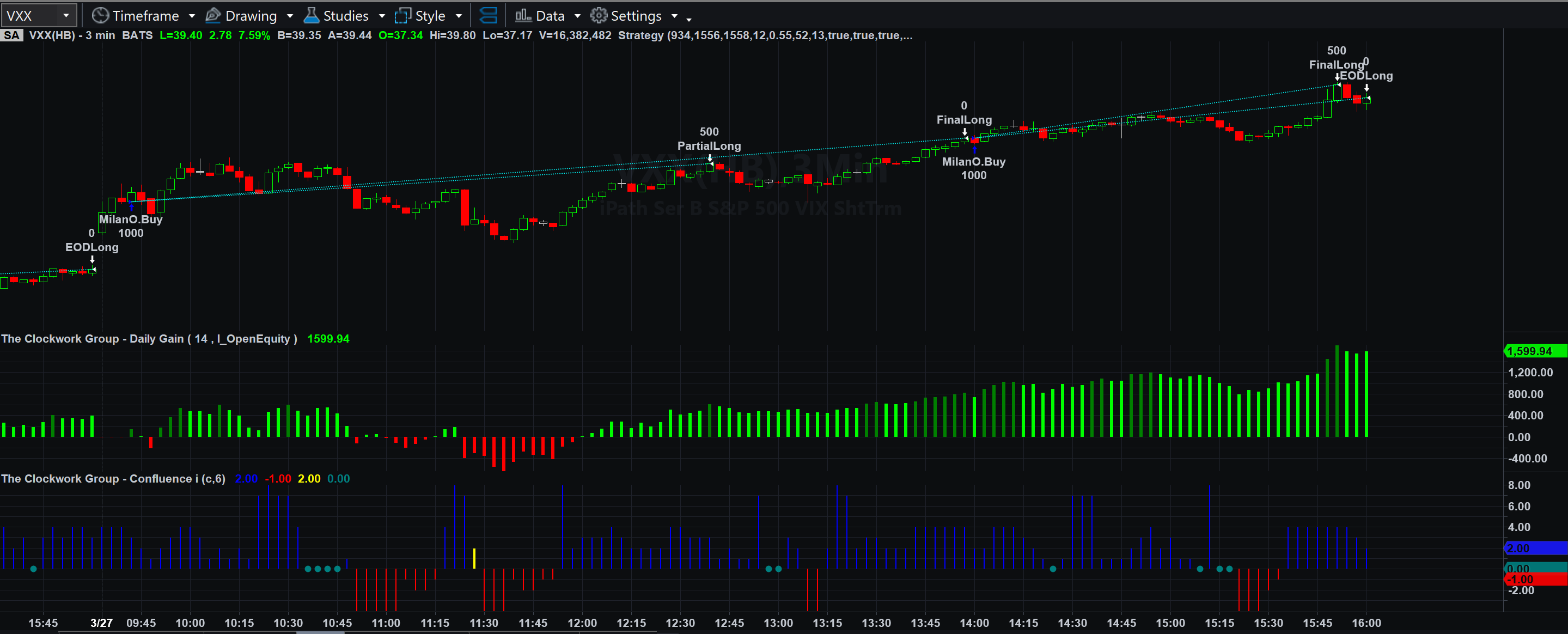1568x634 pixels.
Task: Click the Strategy parameters text in header
Action: click(765, 35)
